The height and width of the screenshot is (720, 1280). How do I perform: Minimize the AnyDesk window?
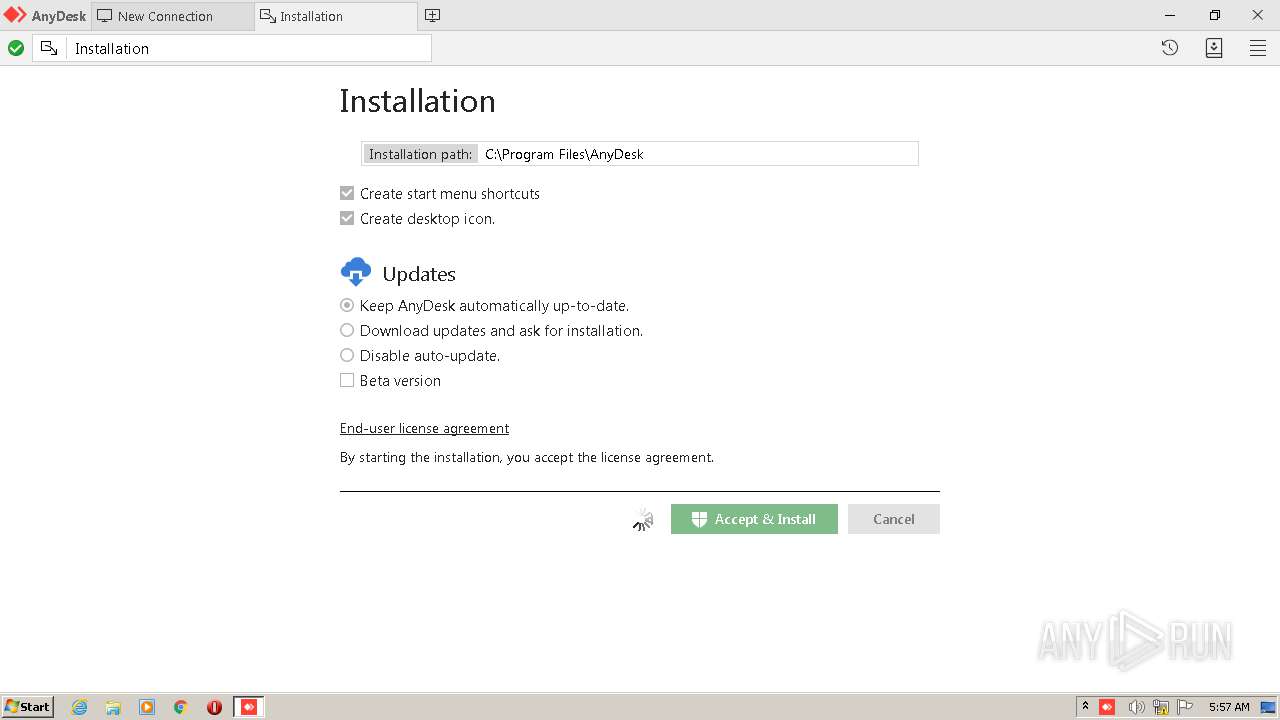click(1170, 15)
